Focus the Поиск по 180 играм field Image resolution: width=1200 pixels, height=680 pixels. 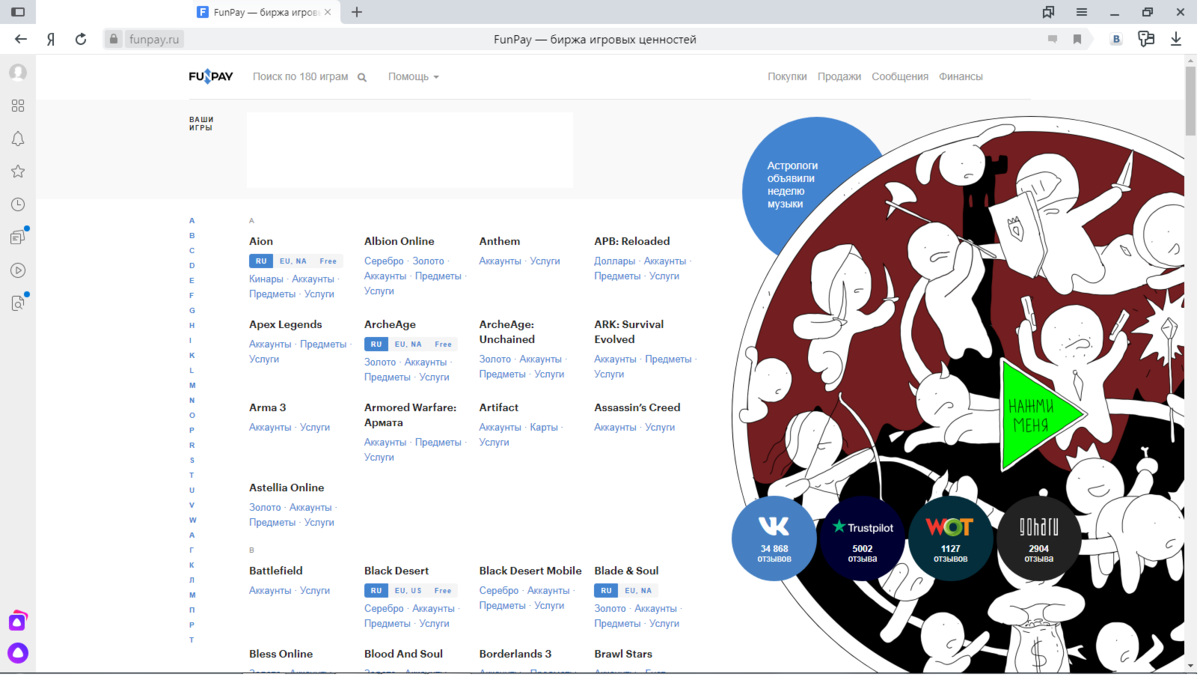coord(300,77)
